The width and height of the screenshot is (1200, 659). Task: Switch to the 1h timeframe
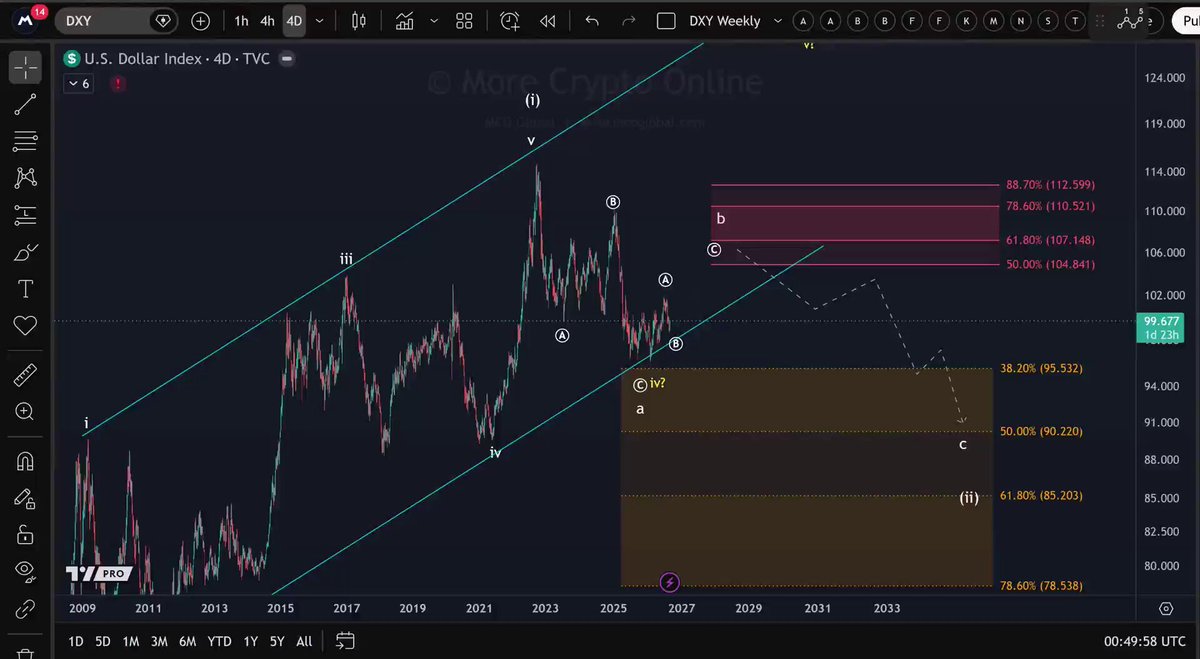[241, 20]
